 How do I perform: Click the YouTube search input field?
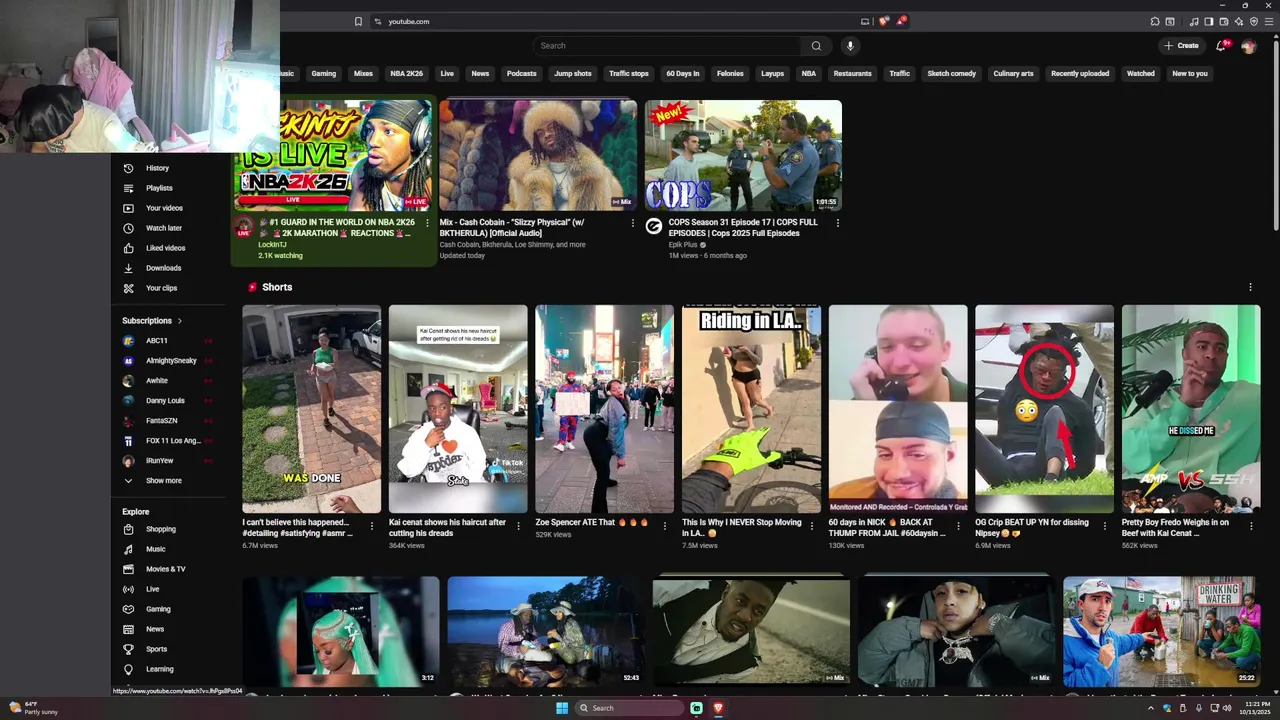pyautogui.click(x=667, y=45)
